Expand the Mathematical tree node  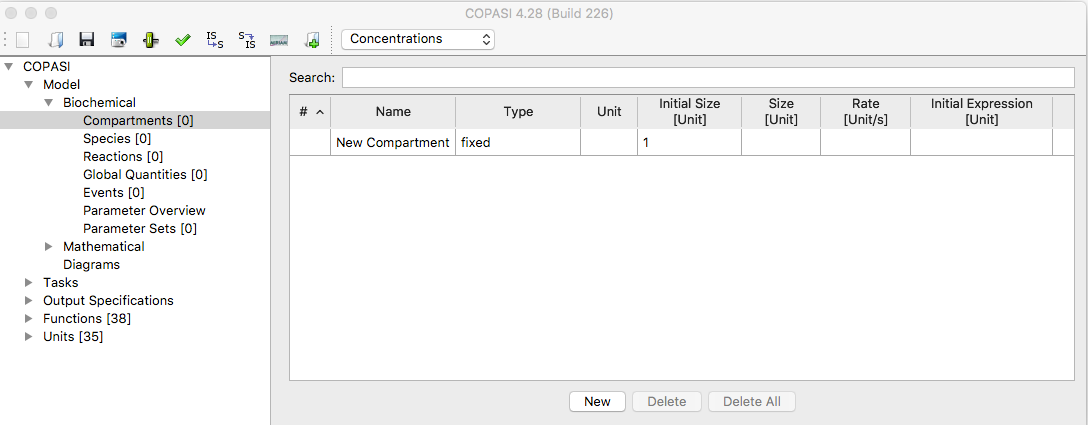point(49,247)
